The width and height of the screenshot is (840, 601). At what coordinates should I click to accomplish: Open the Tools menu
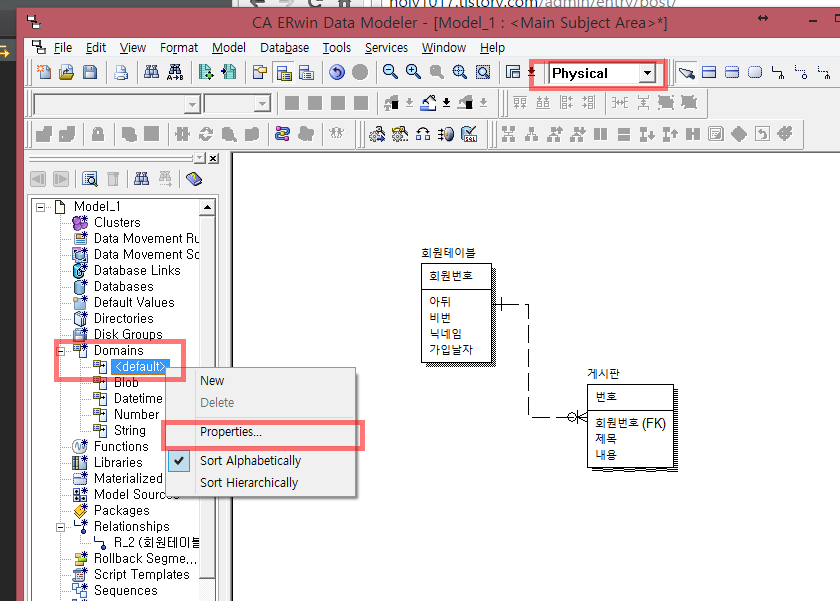pyautogui.click(x=336, y=48)
